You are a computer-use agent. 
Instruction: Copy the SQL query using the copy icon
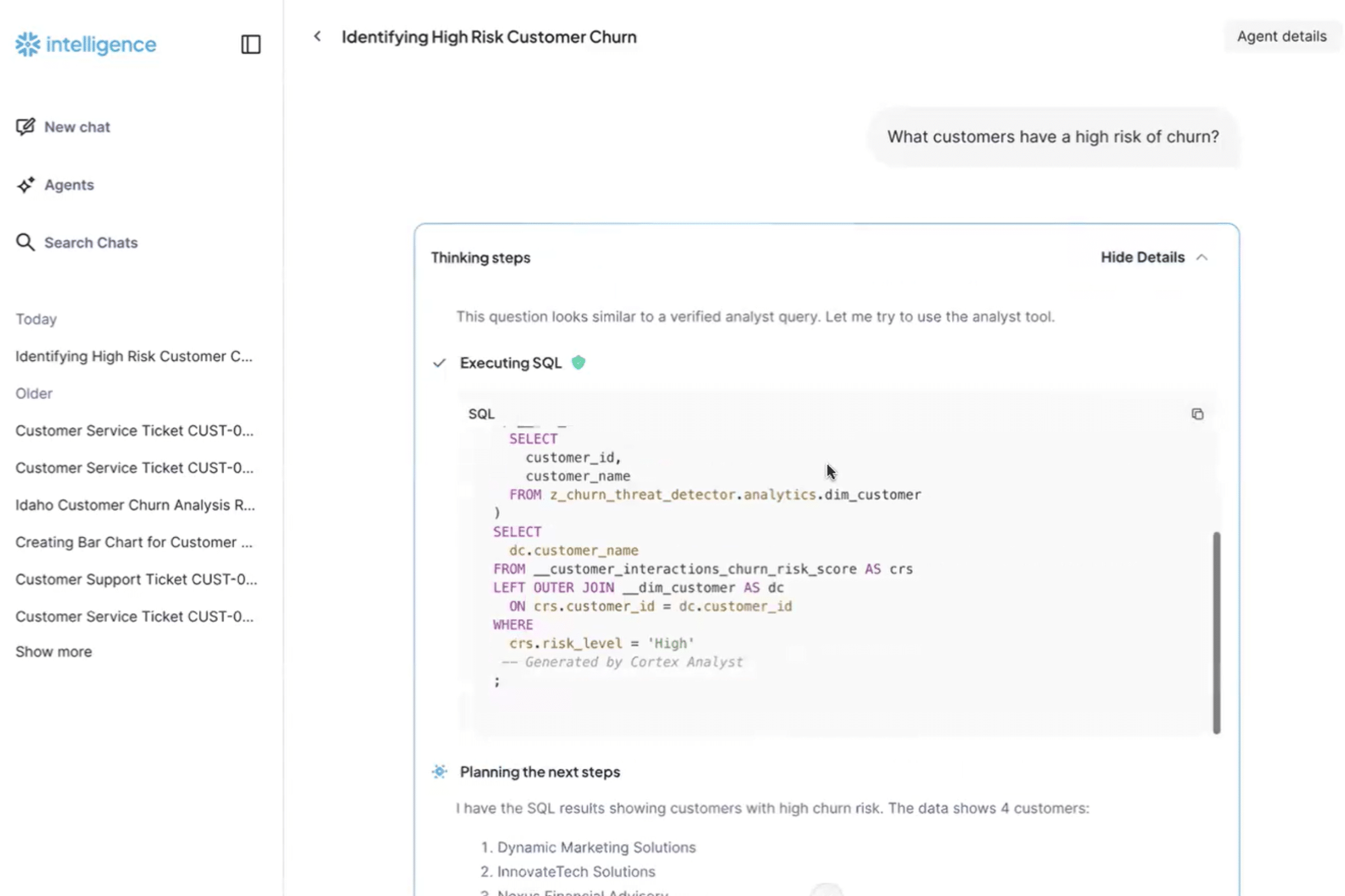(x=1198, y=413)
